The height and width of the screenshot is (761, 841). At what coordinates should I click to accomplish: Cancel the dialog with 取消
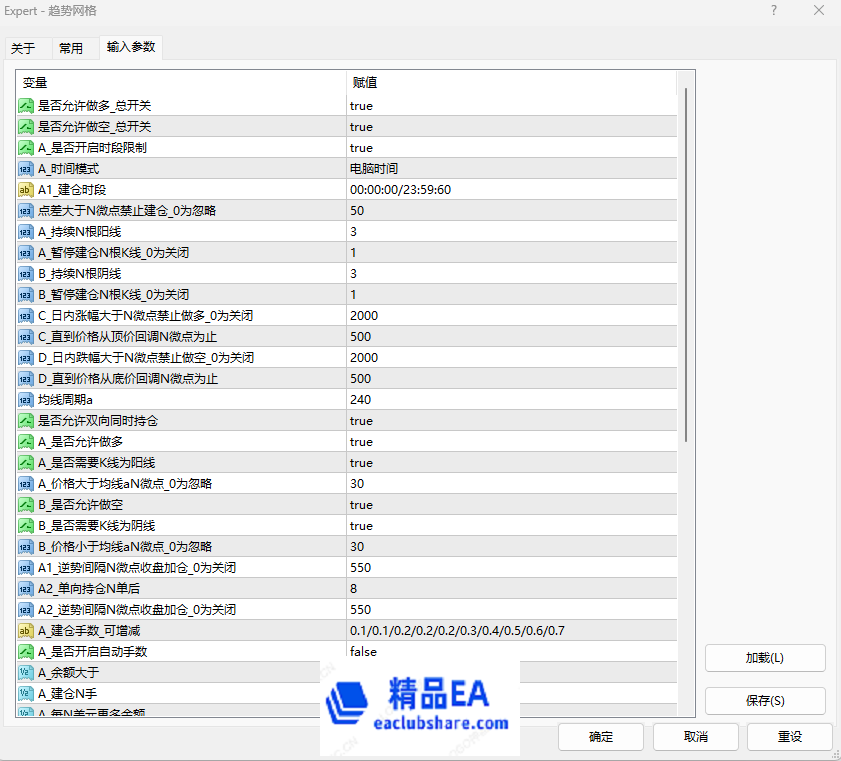click(696, 737)
